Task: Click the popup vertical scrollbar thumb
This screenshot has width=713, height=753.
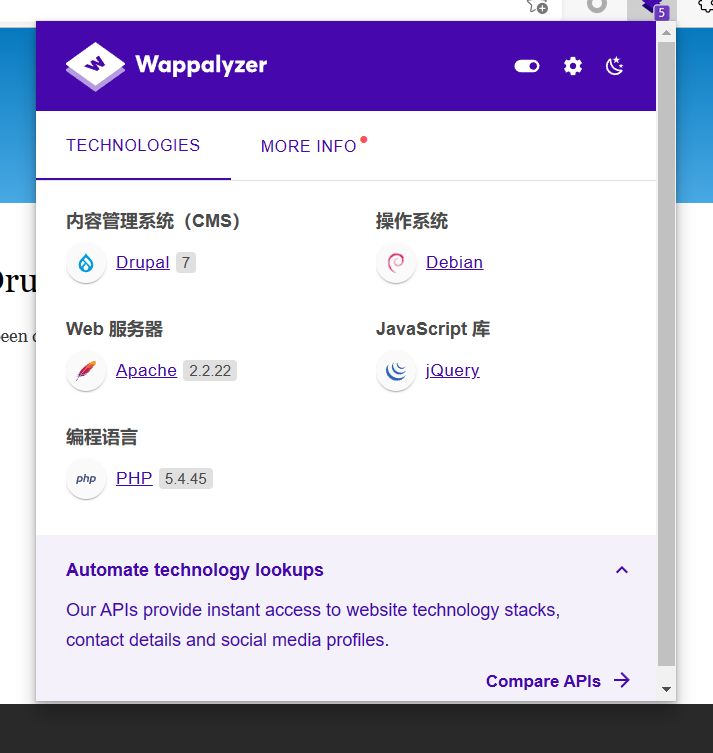Action: point(666,354)
